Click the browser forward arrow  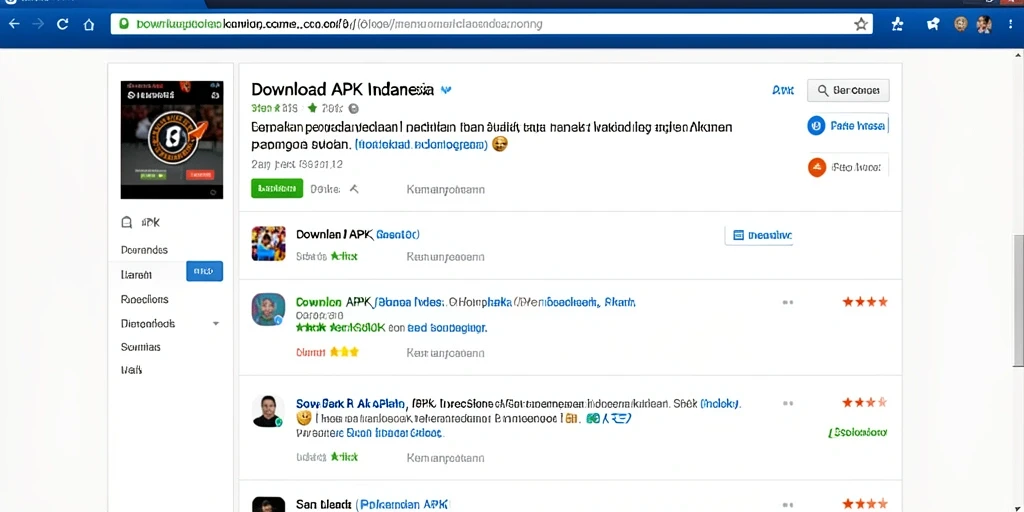pos(39,24)
